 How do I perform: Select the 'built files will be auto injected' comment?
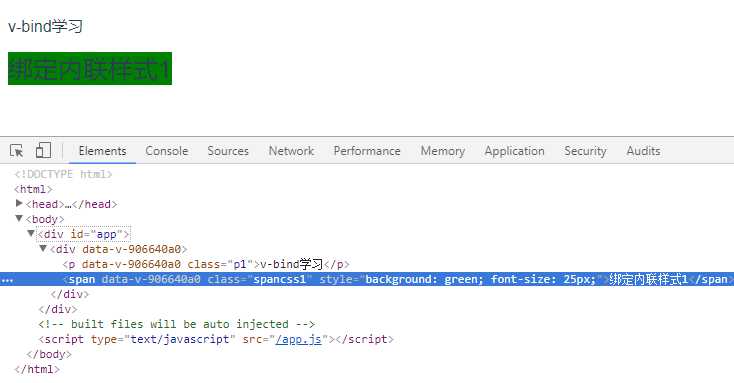click(177, 324)
